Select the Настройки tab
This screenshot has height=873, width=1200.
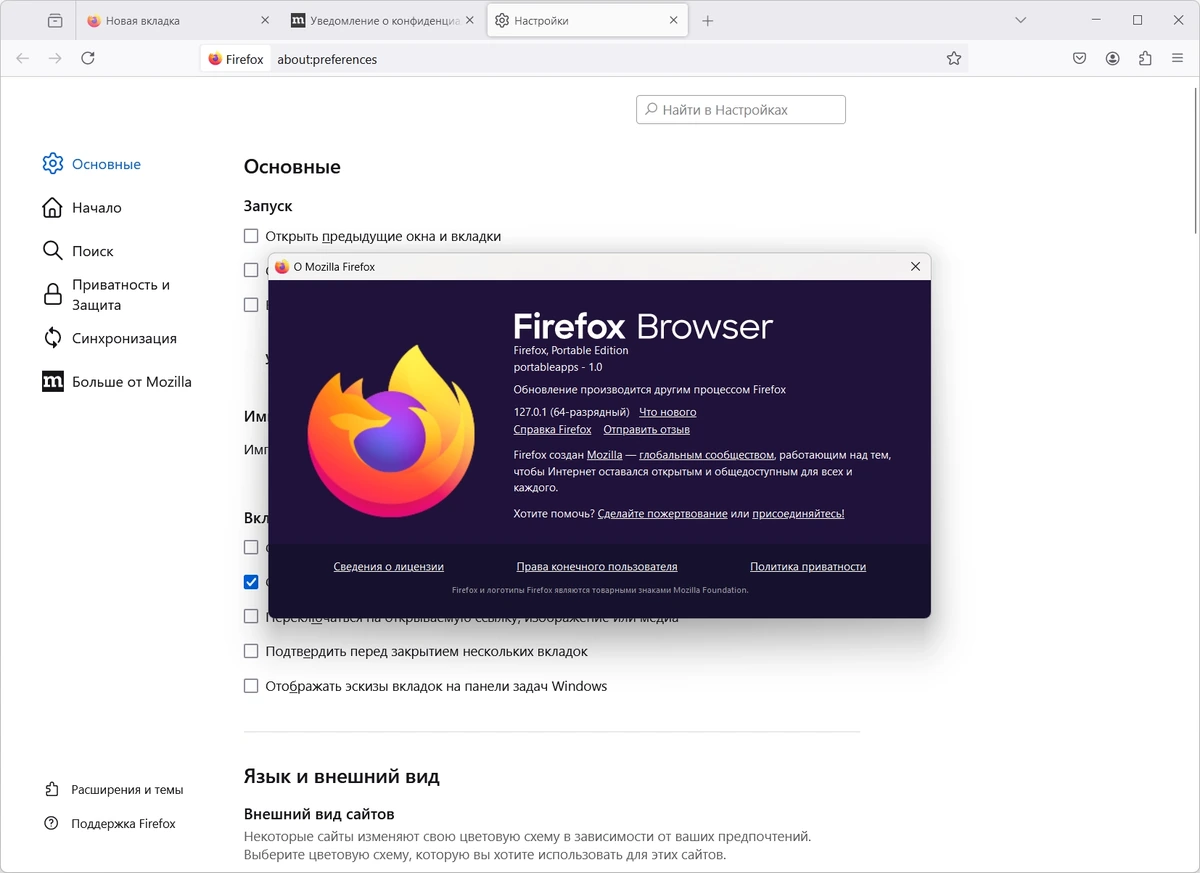(x=587, y=20)
